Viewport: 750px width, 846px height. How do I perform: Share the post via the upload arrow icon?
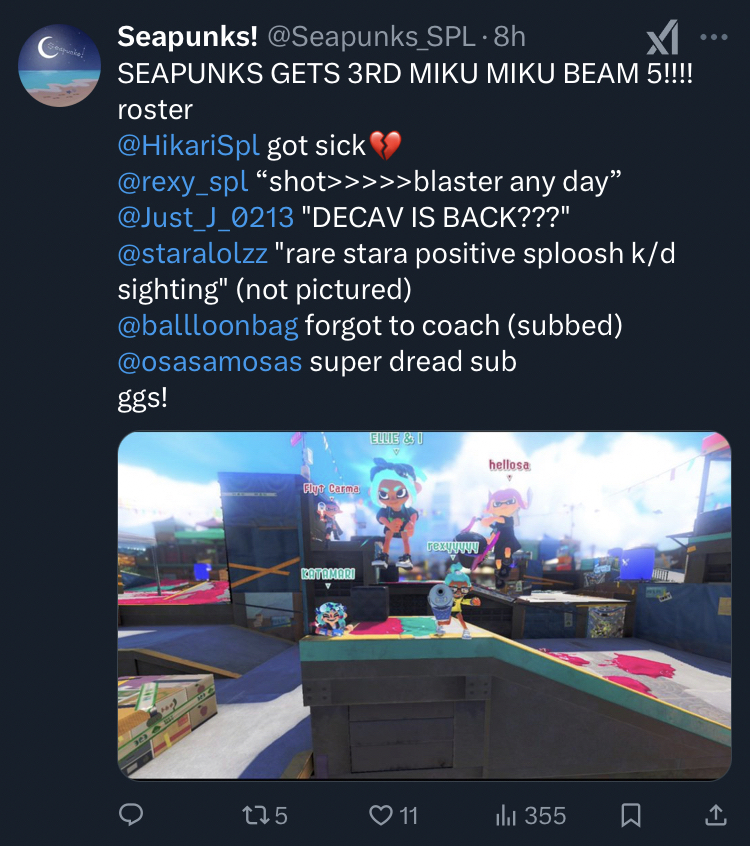point(716,814)
